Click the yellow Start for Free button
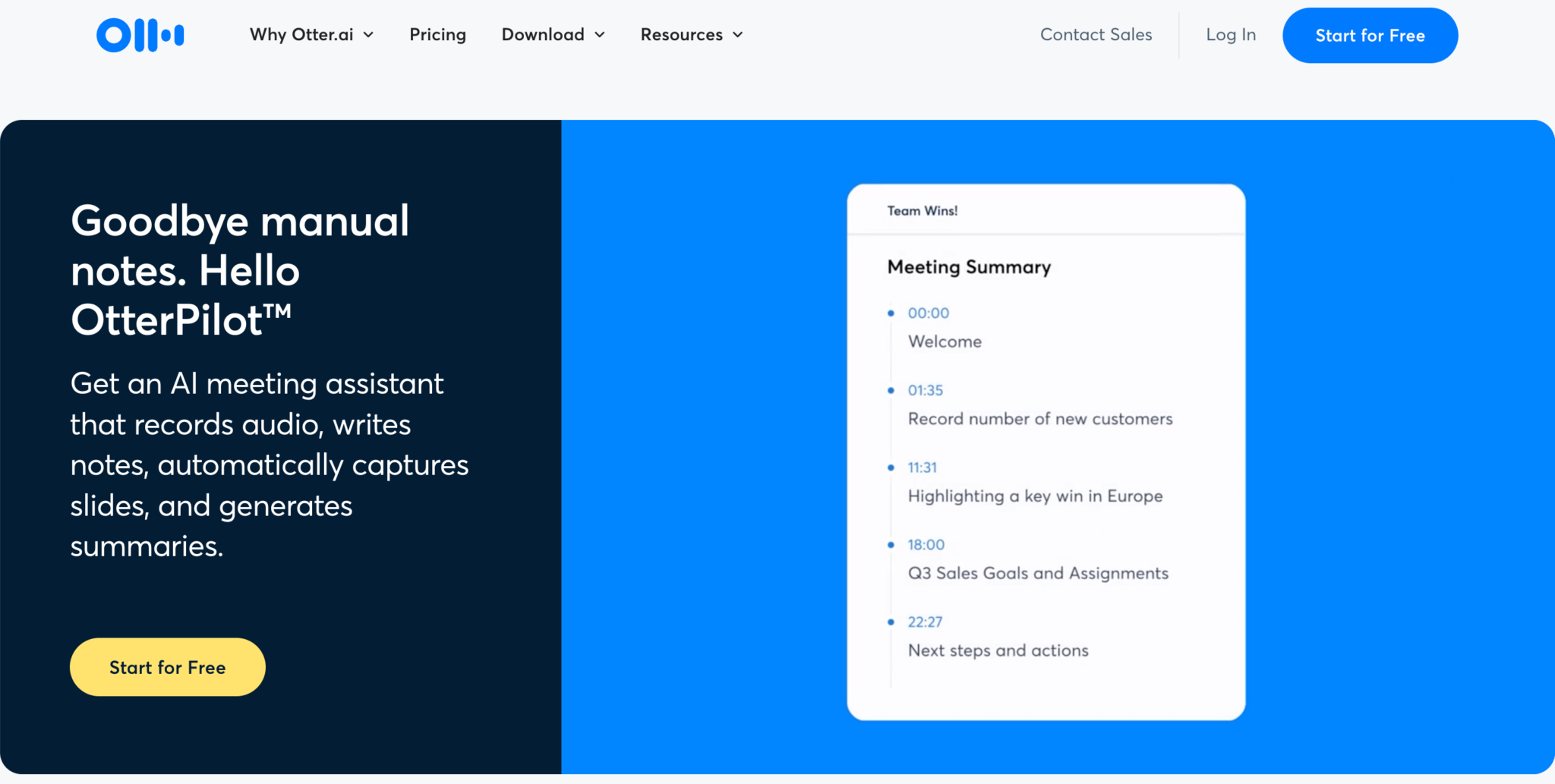The height and width of the screenshot is (784, 1555). [x=167, y=667]
